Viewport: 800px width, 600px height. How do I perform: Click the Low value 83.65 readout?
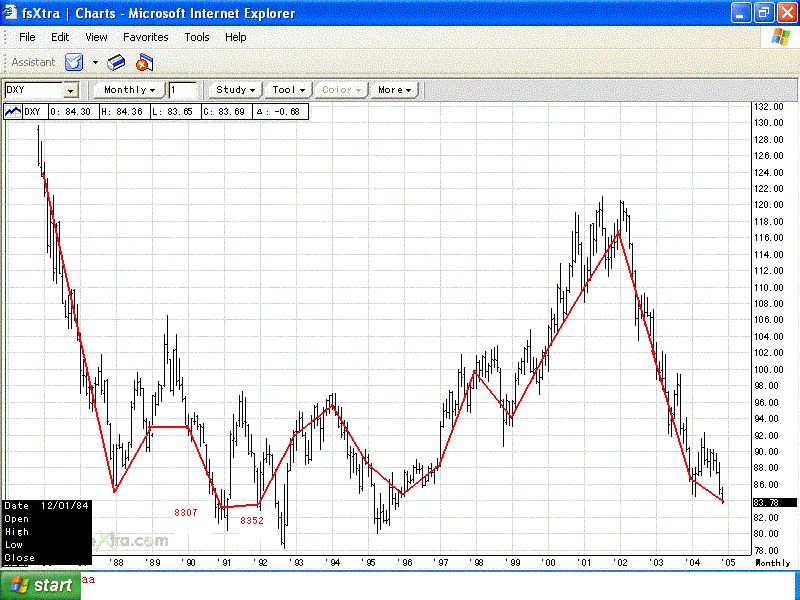click(x=176, y=112)
